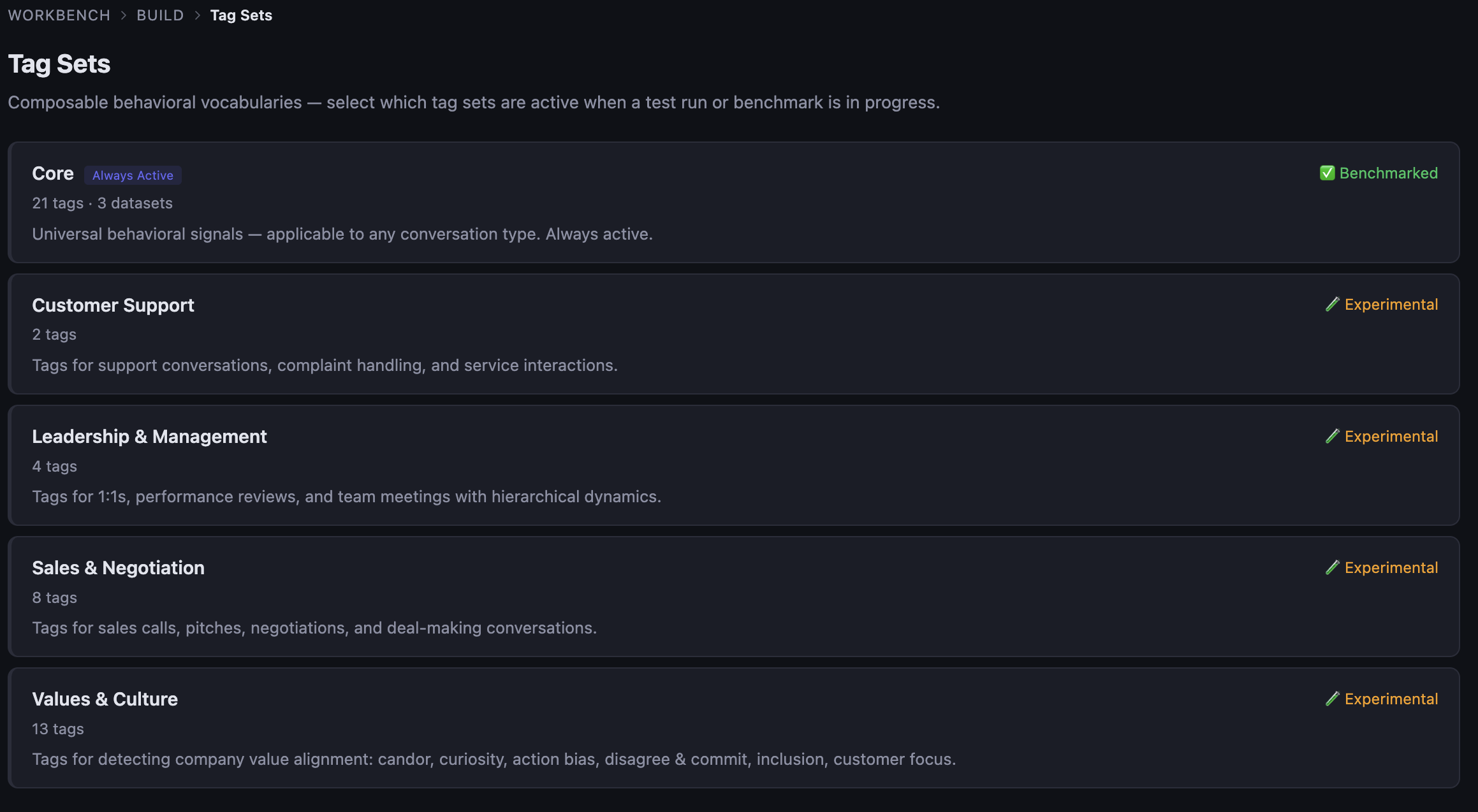
Task: Click the Experimental test tube icon on Values & Culture
Action: pyautogui.click(x=1333, y=699)
